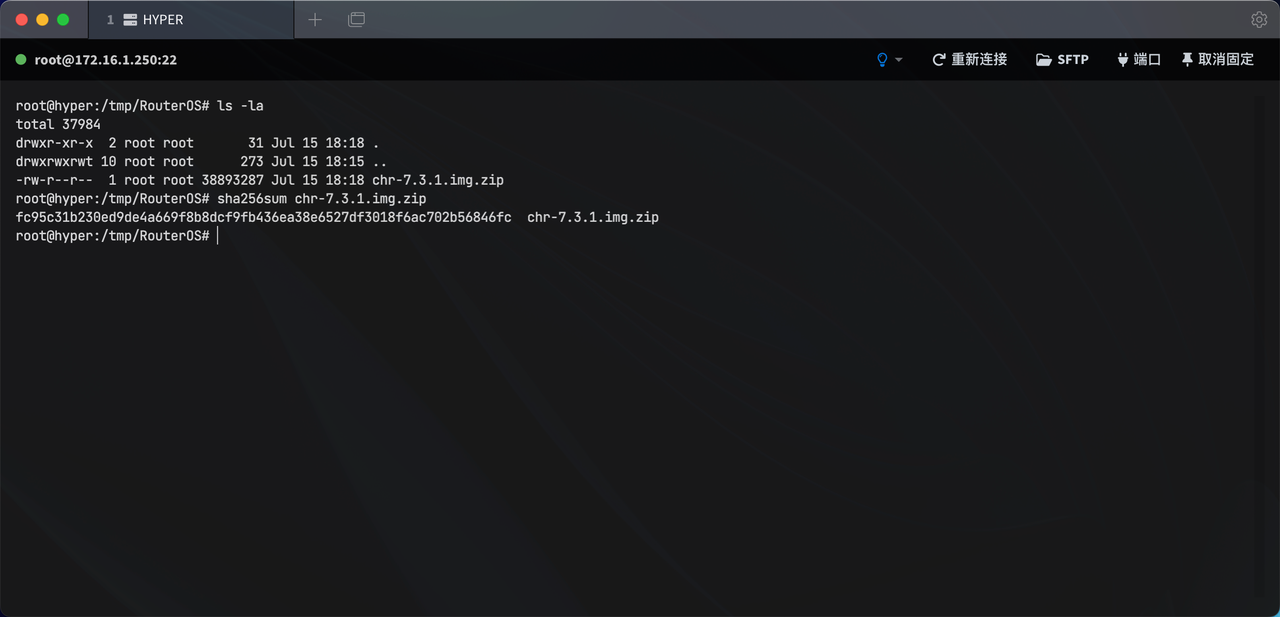This screenshot has height=617, width=1280.
Task: Click the green connection status dot
Action: 21,60
